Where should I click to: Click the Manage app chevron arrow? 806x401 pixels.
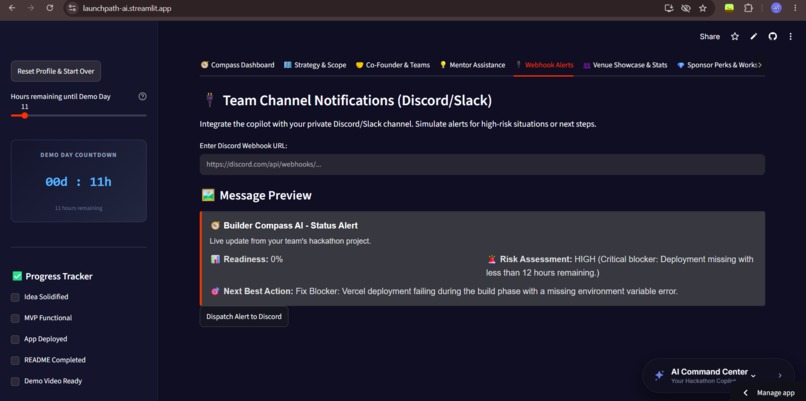[745, 393]
